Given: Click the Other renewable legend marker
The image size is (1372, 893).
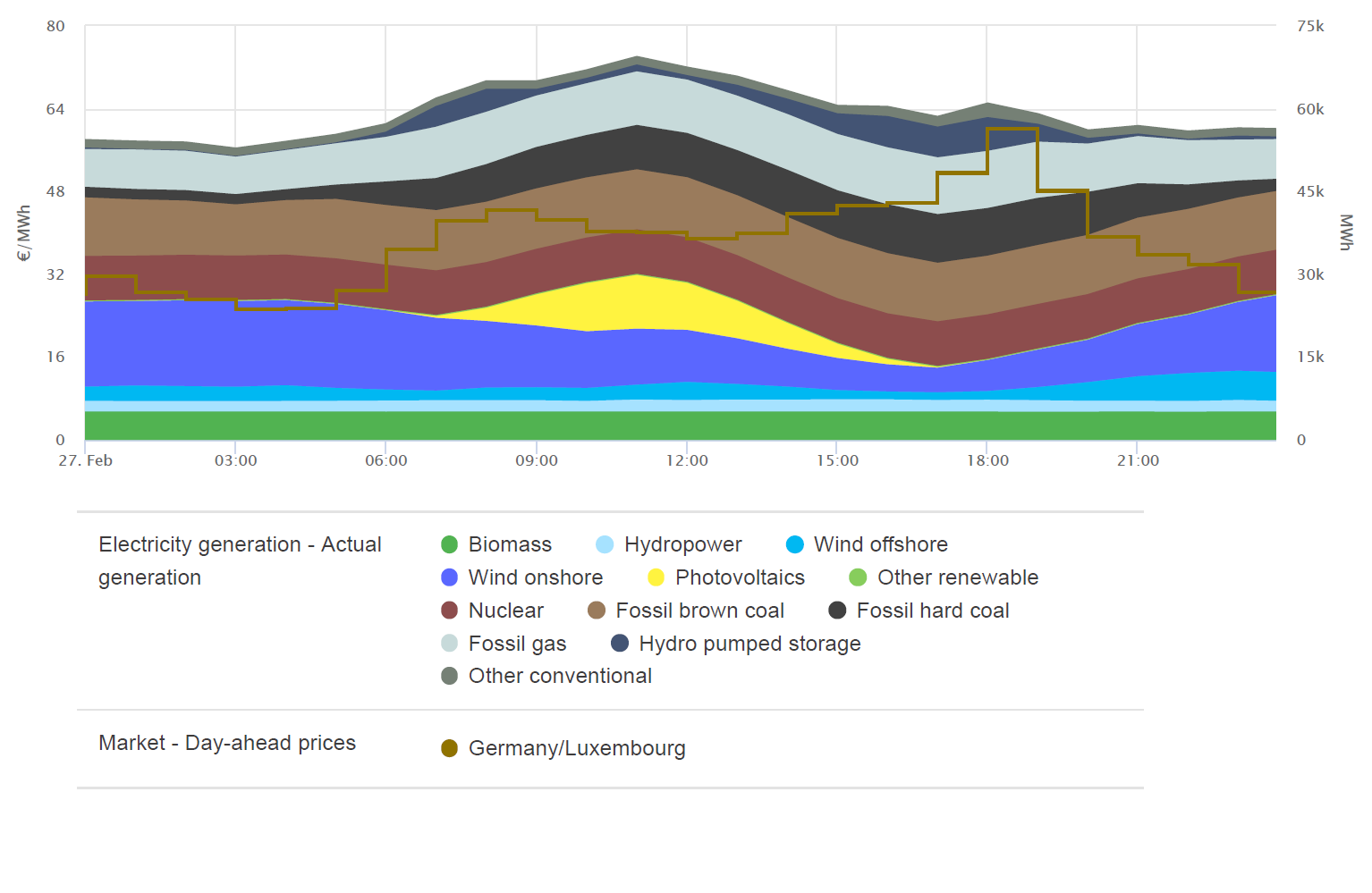Looking at the screenshot, I should point(858,577).
